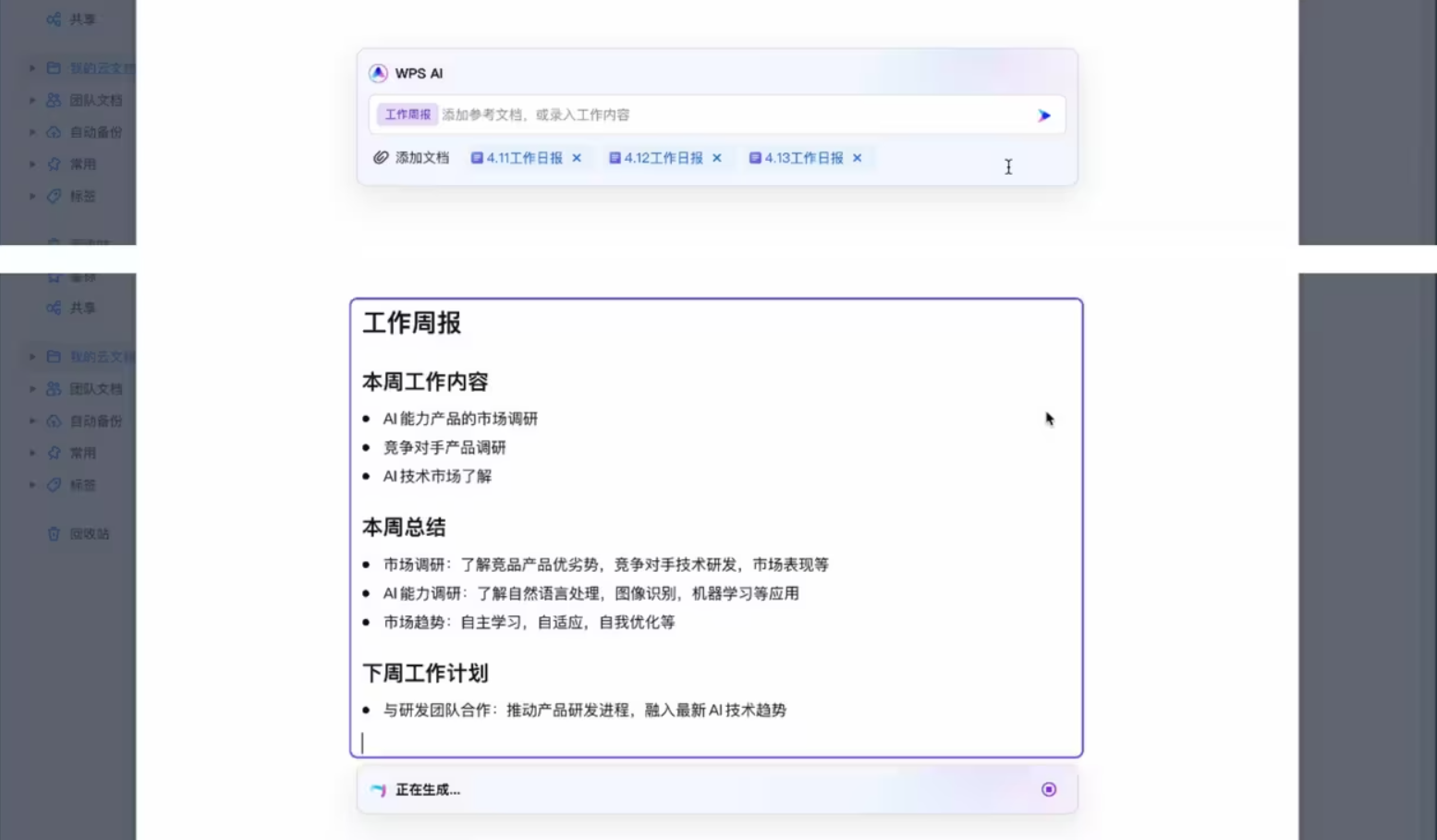The width and height of the screenshot is (1437, 840).
Task: Click the line starting with AI能力调研：
Action: pos(591,593)
